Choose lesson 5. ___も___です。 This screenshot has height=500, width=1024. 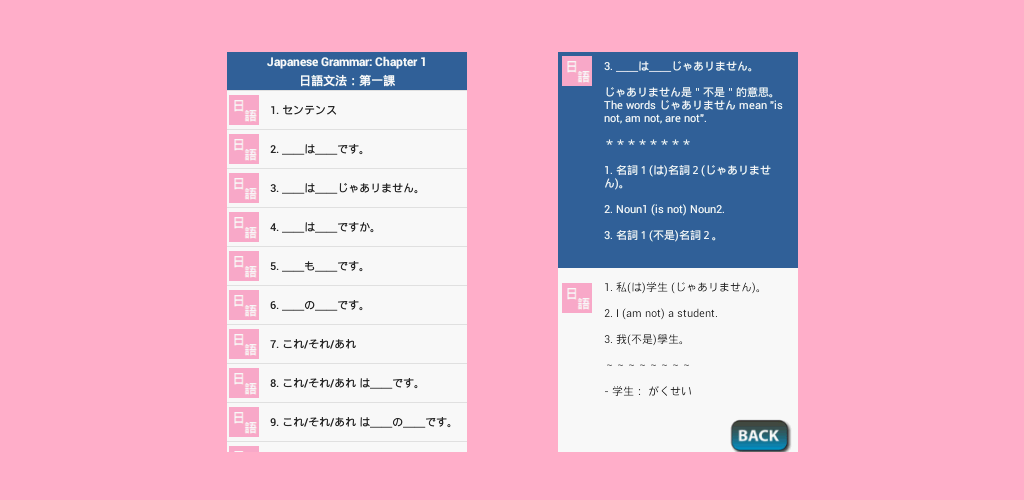click(x=317, y=266)
